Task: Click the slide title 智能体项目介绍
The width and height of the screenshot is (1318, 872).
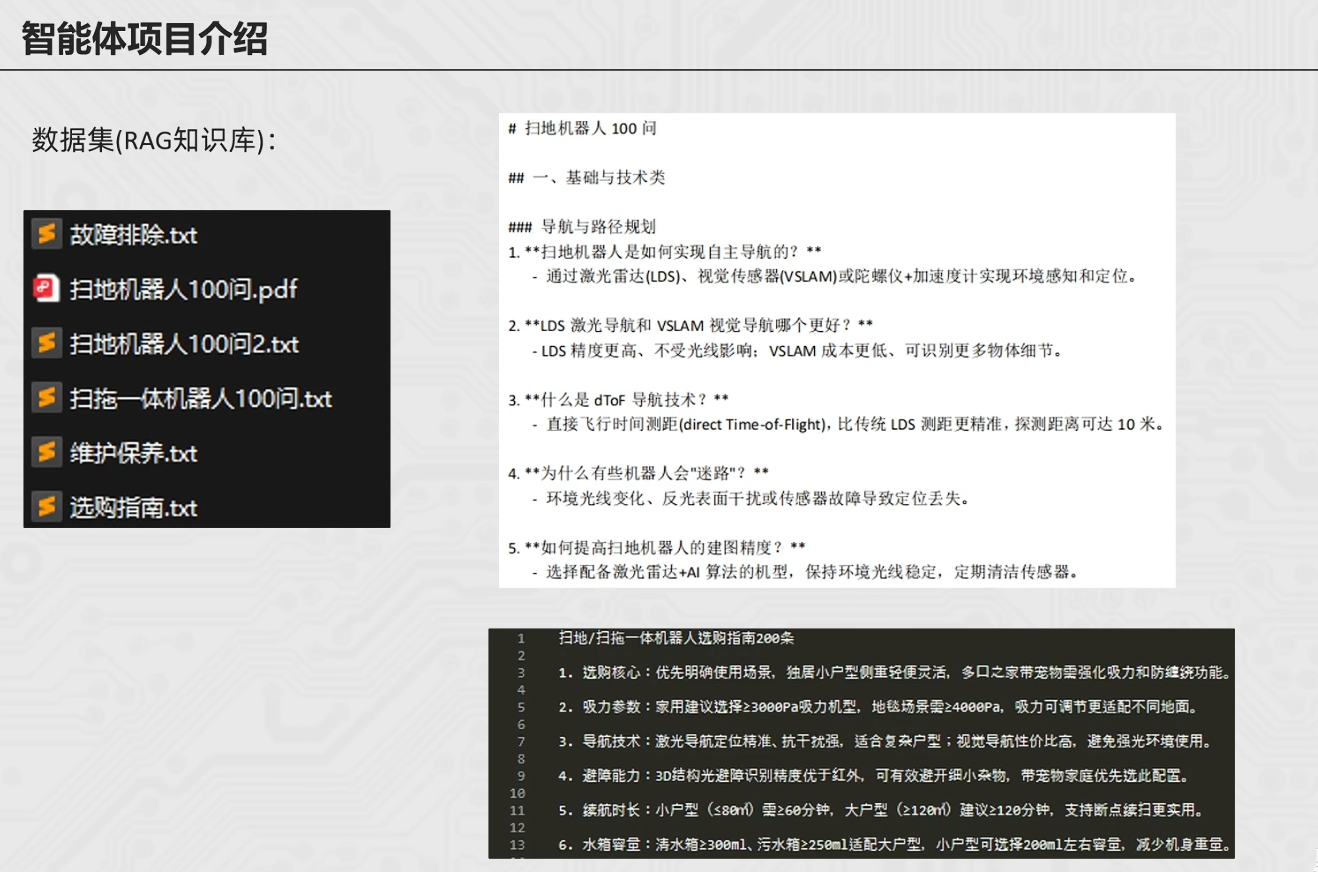Action: pyautogui.click(x=144, y=40)
